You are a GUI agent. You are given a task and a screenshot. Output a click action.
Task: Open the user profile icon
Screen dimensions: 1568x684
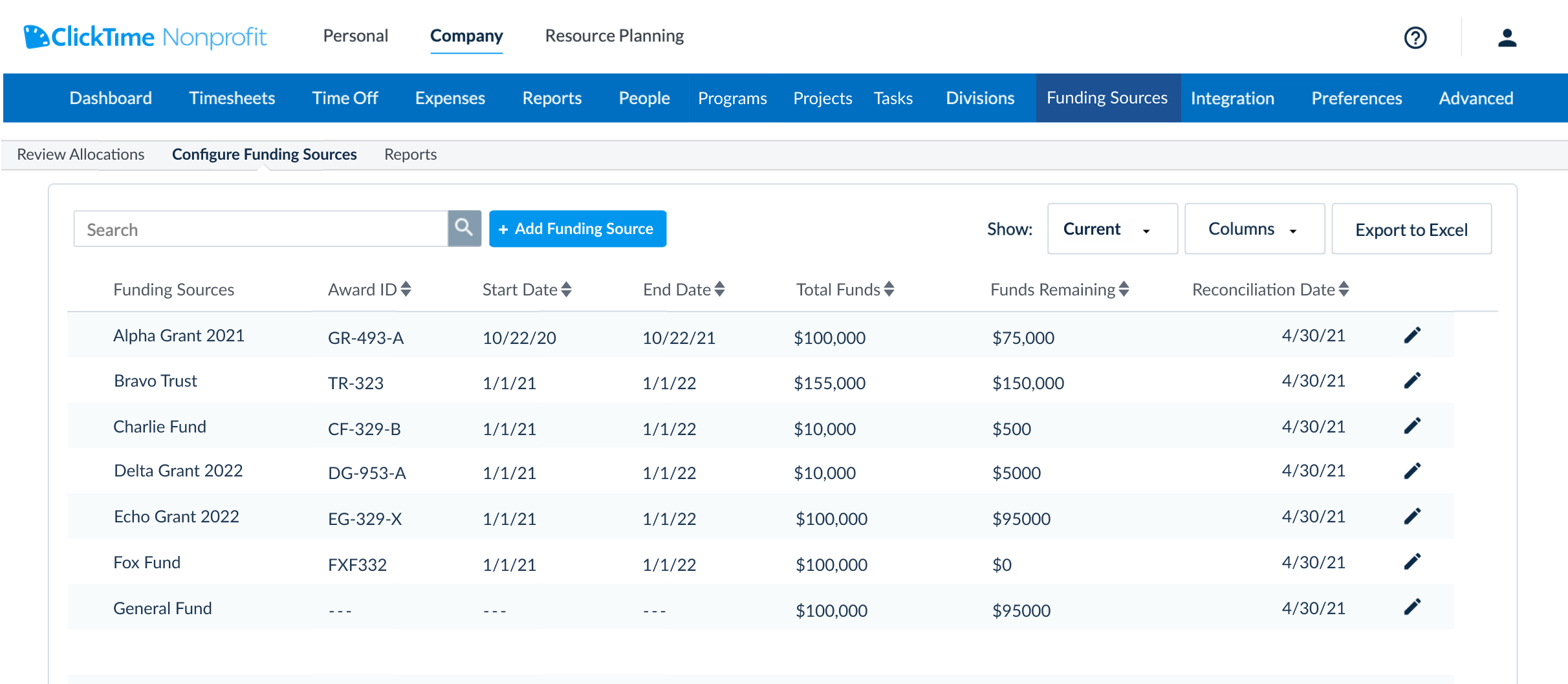click(1507, 37)
